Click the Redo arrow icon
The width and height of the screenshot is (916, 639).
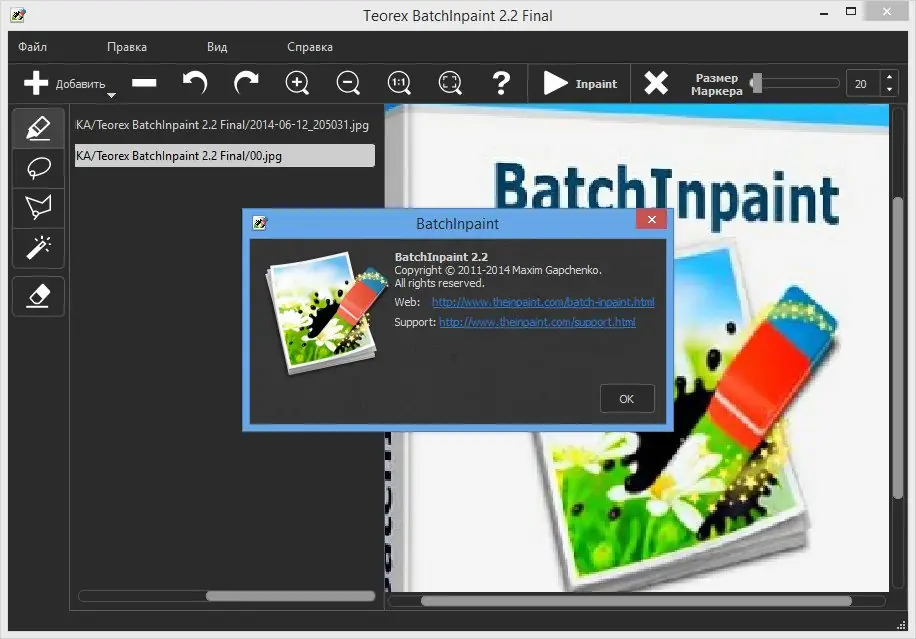point(246,83)
